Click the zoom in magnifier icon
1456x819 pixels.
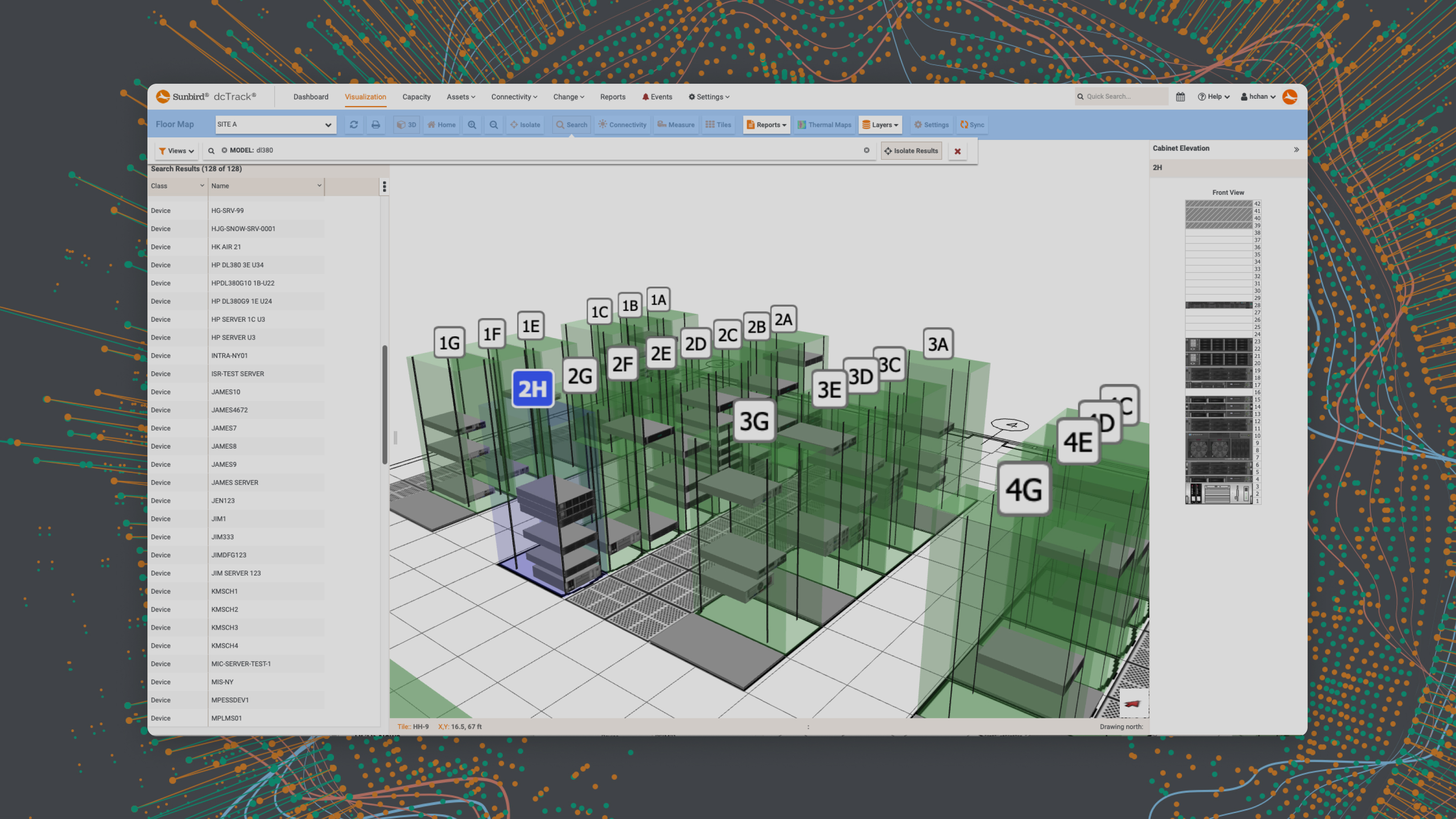[472, 125]
